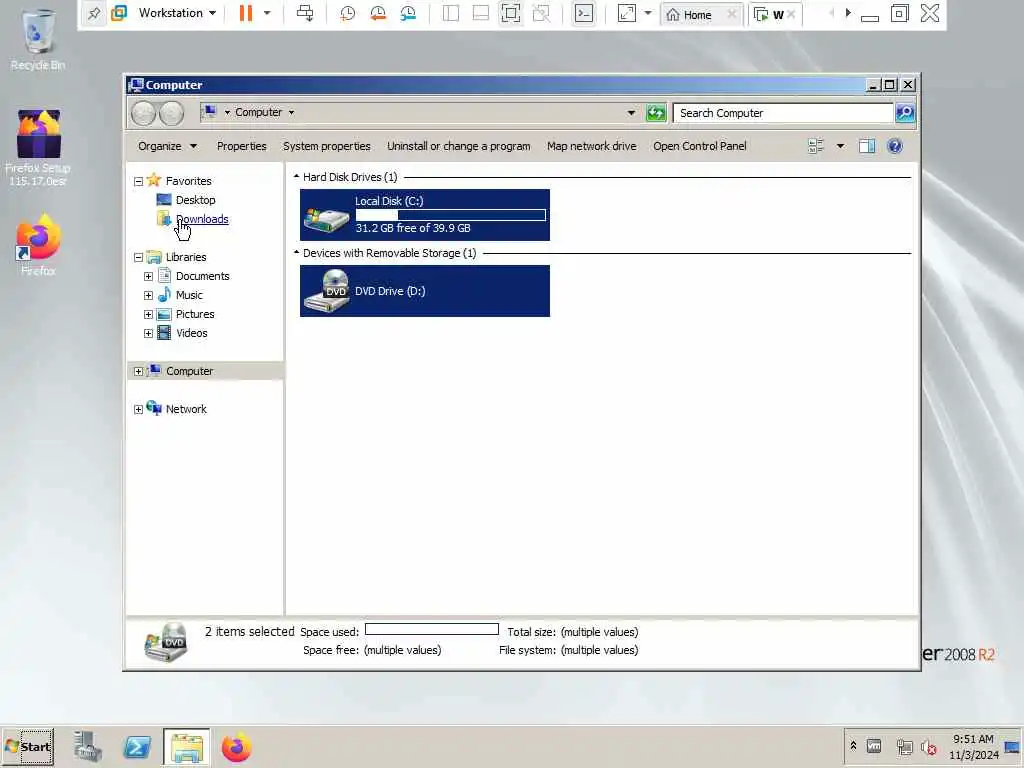The image size is (1024, 768).
Task: Collapse the Devices with Removable Storage group
Action: tap(296, 253)
